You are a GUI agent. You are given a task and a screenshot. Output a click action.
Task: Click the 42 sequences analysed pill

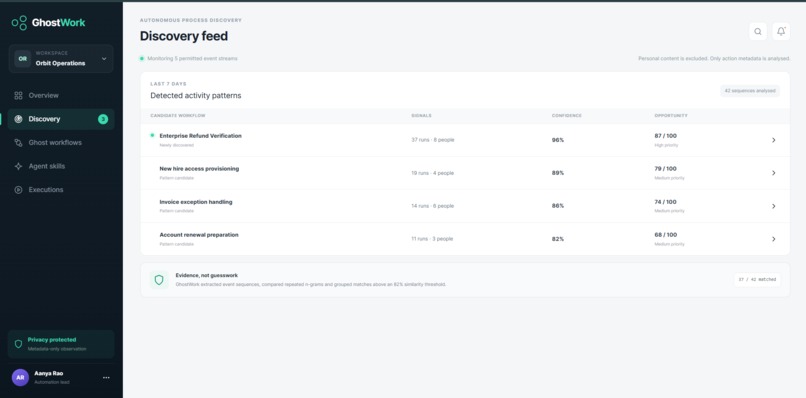(749, 91)
